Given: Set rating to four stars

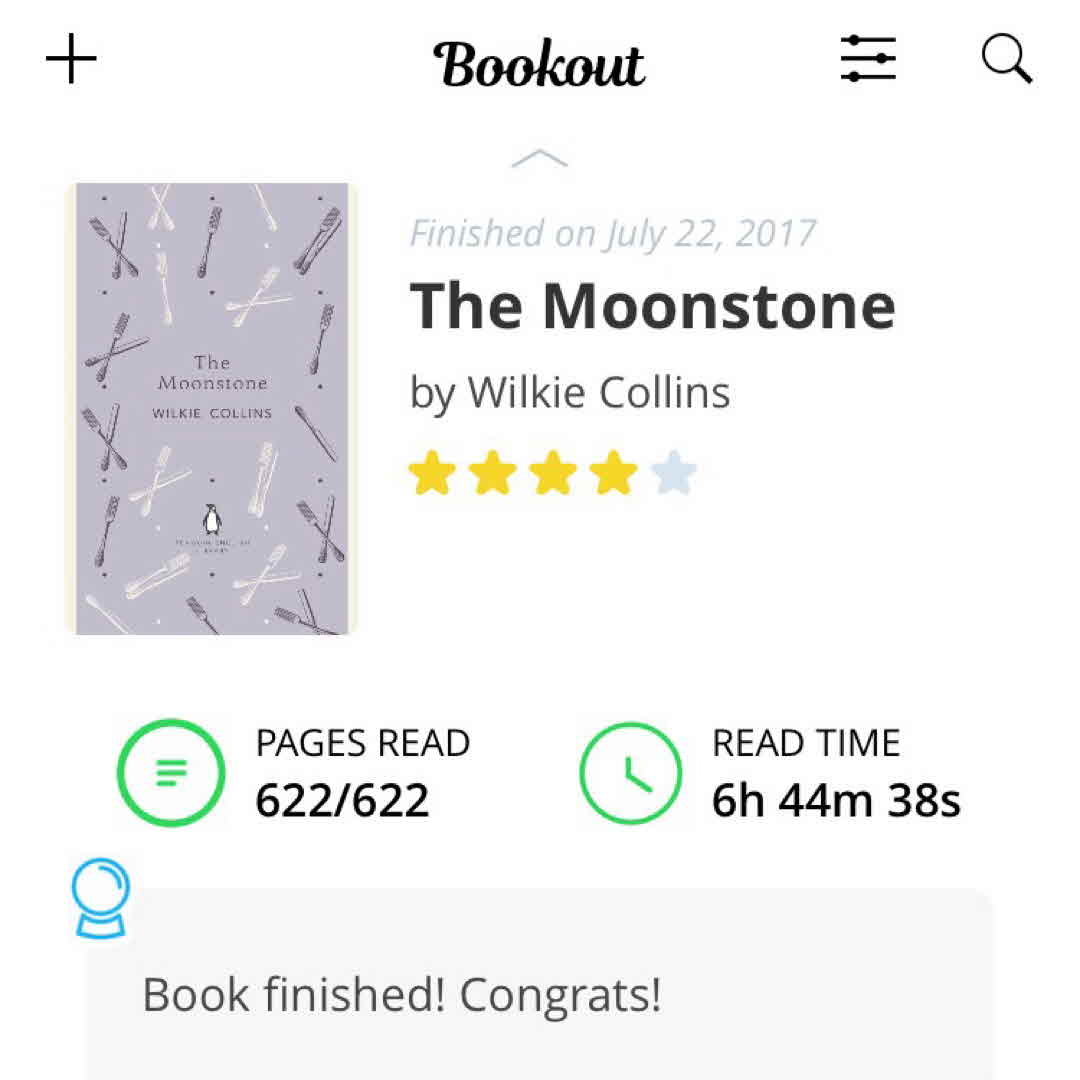Looking at the screenshot, I should pyautogui.click(x=613, y=473).
